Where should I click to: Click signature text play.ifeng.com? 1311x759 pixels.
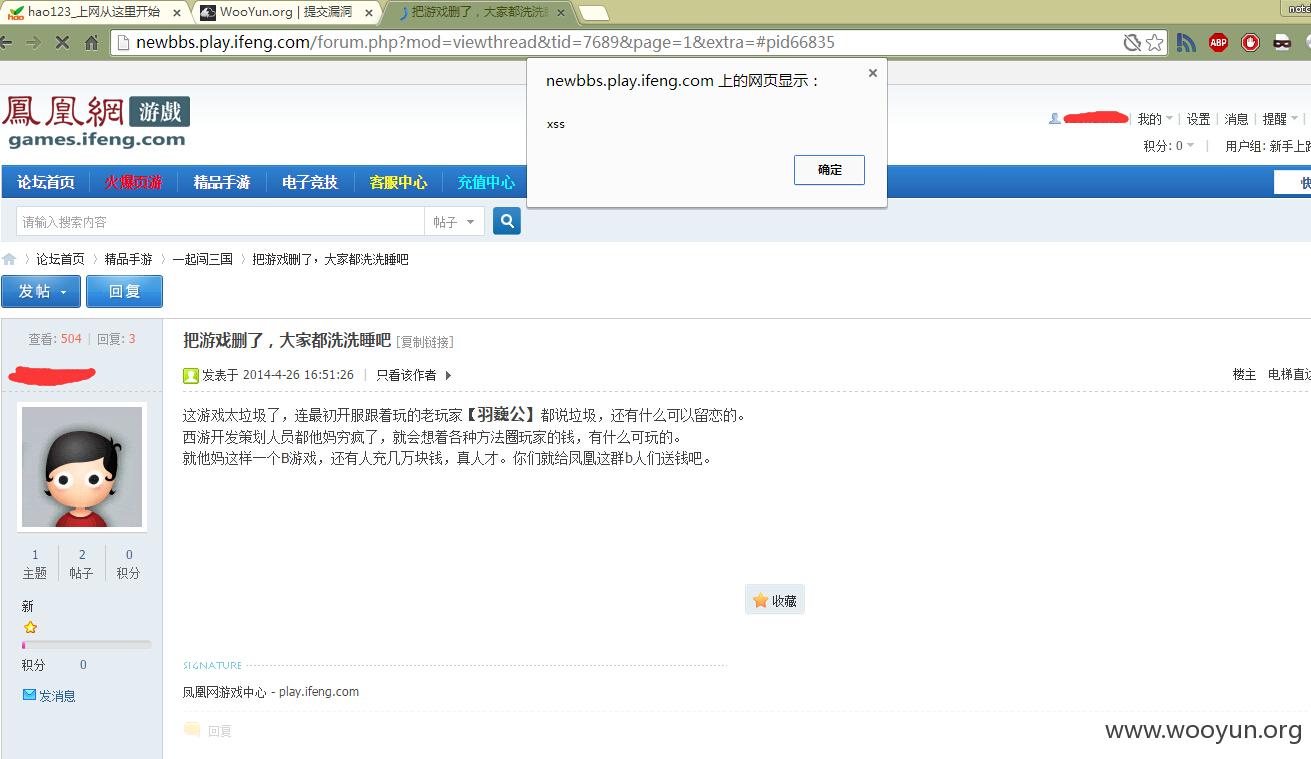click(x=319, y=692)
